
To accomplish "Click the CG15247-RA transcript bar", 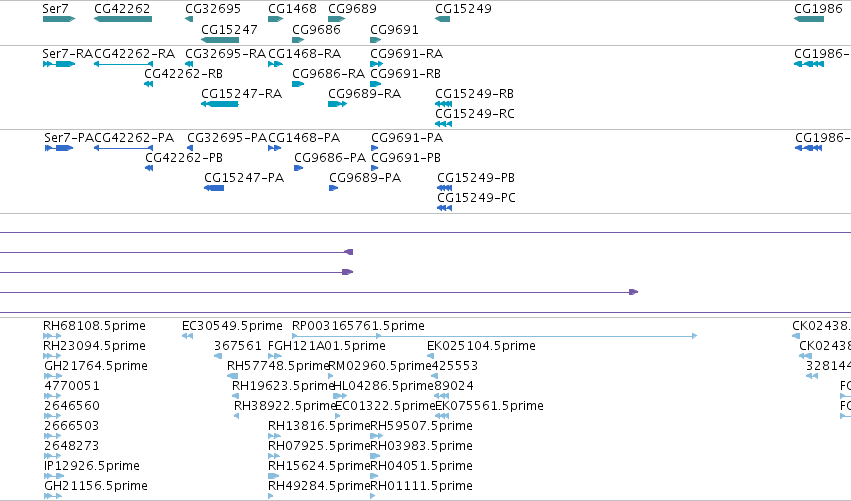I will point(220,104).
